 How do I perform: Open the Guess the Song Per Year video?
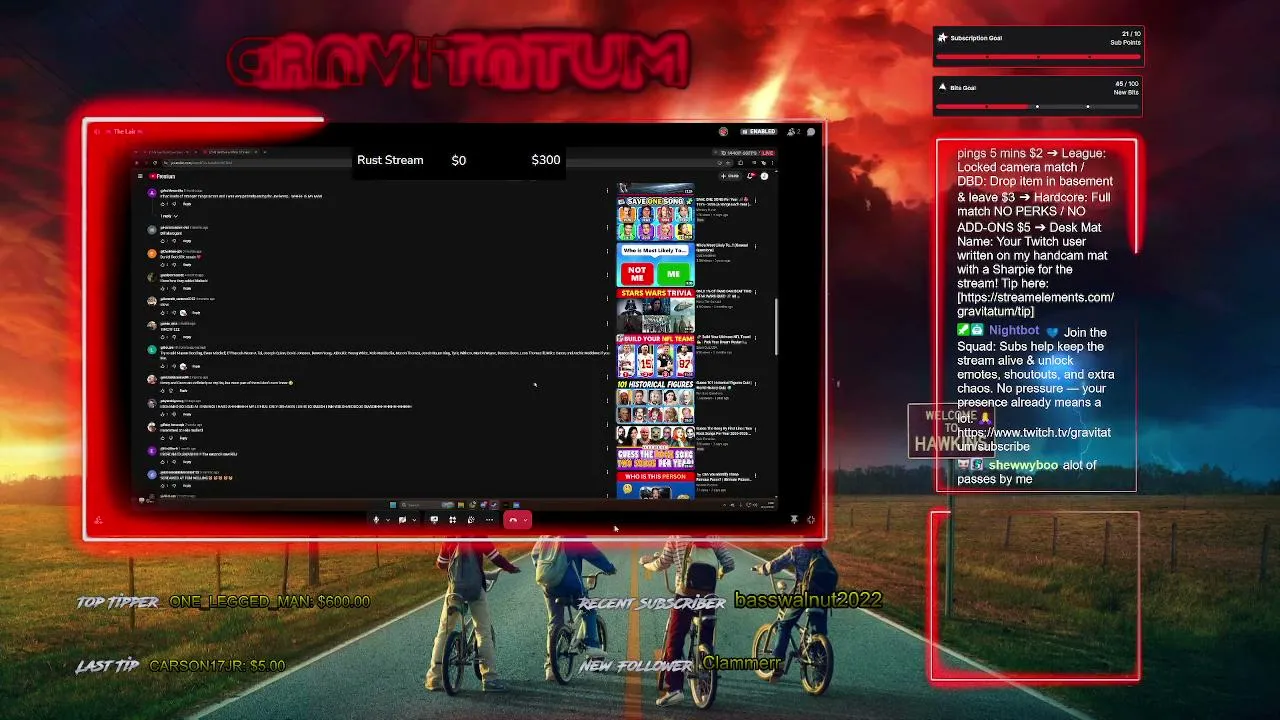point(655,449)
